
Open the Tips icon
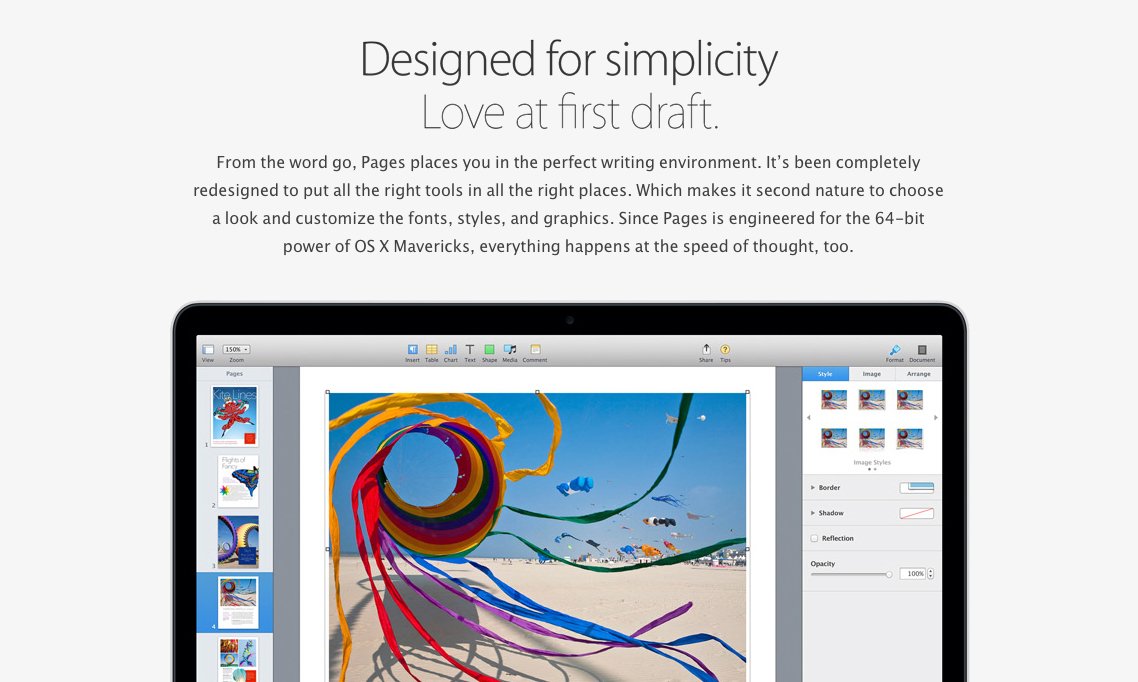click(x=724, y=347)
